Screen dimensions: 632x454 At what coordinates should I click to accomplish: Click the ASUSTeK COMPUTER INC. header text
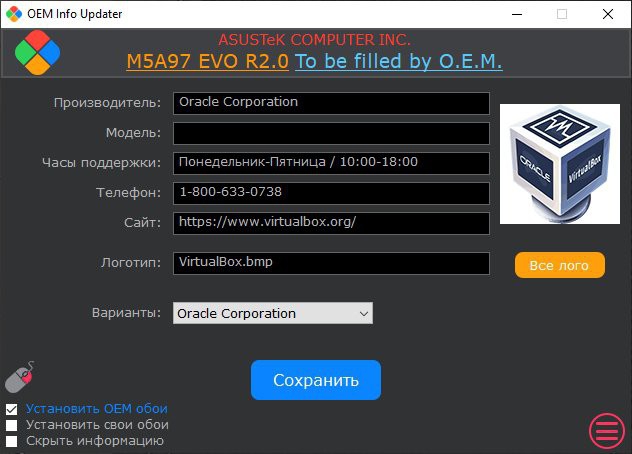(314, 40)
